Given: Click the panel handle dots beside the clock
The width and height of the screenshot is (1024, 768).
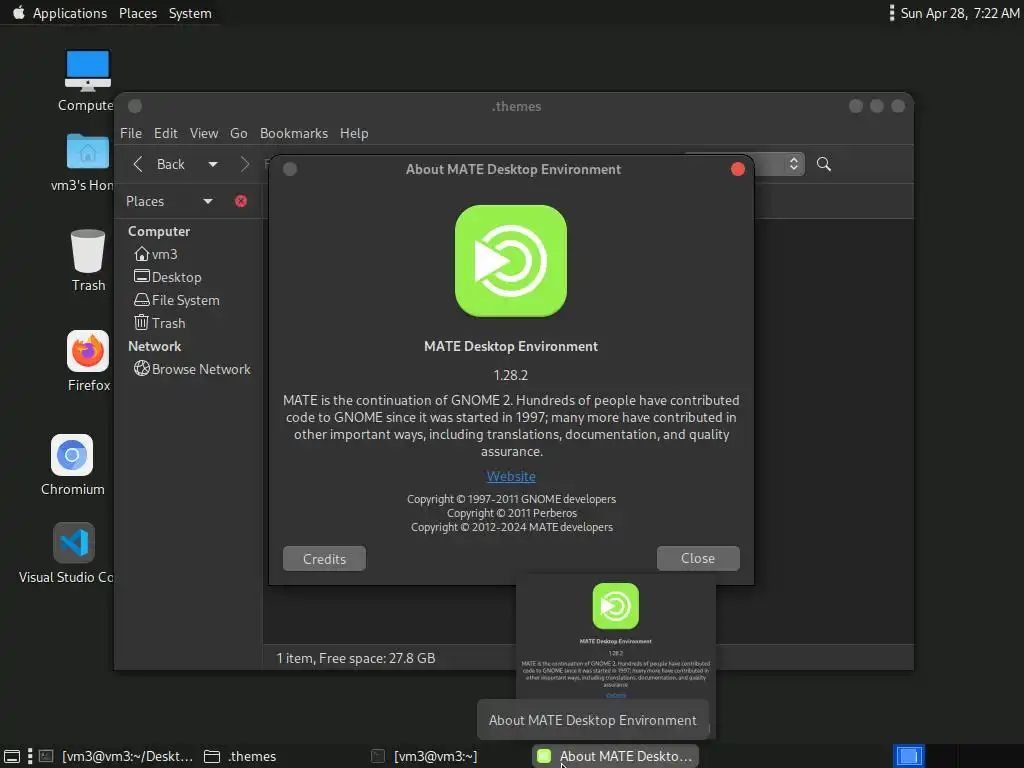Looking at the screenshot, I should point(892,13).
